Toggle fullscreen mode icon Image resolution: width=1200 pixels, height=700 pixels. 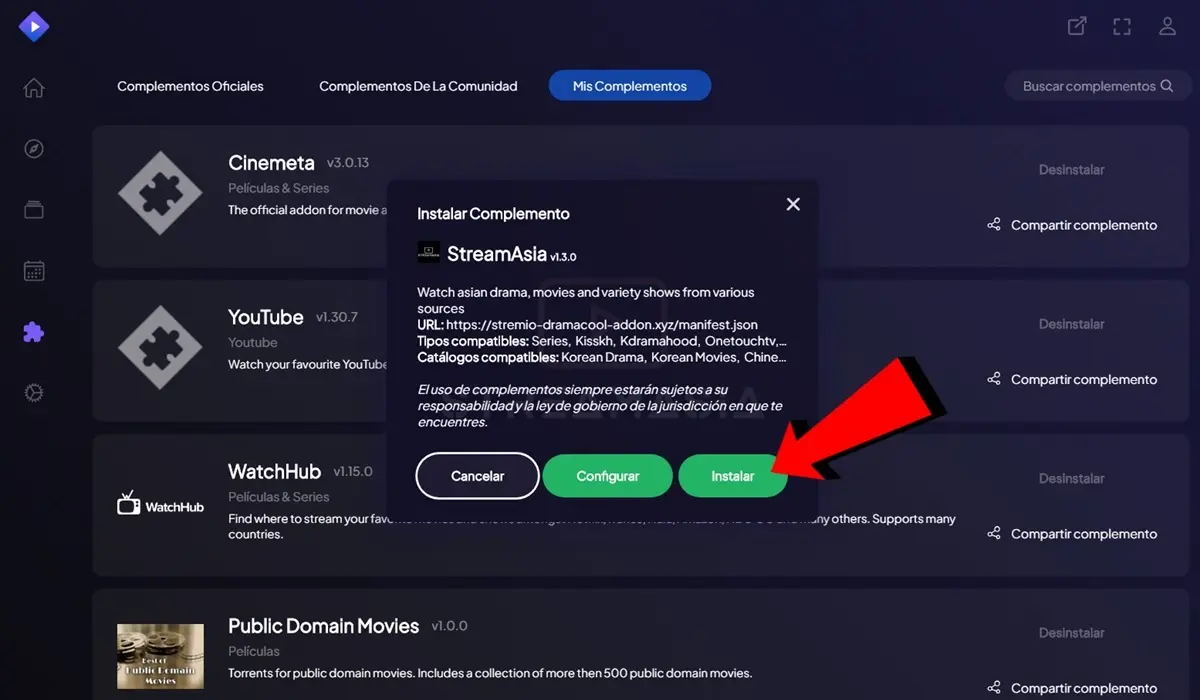point(1122,27)
